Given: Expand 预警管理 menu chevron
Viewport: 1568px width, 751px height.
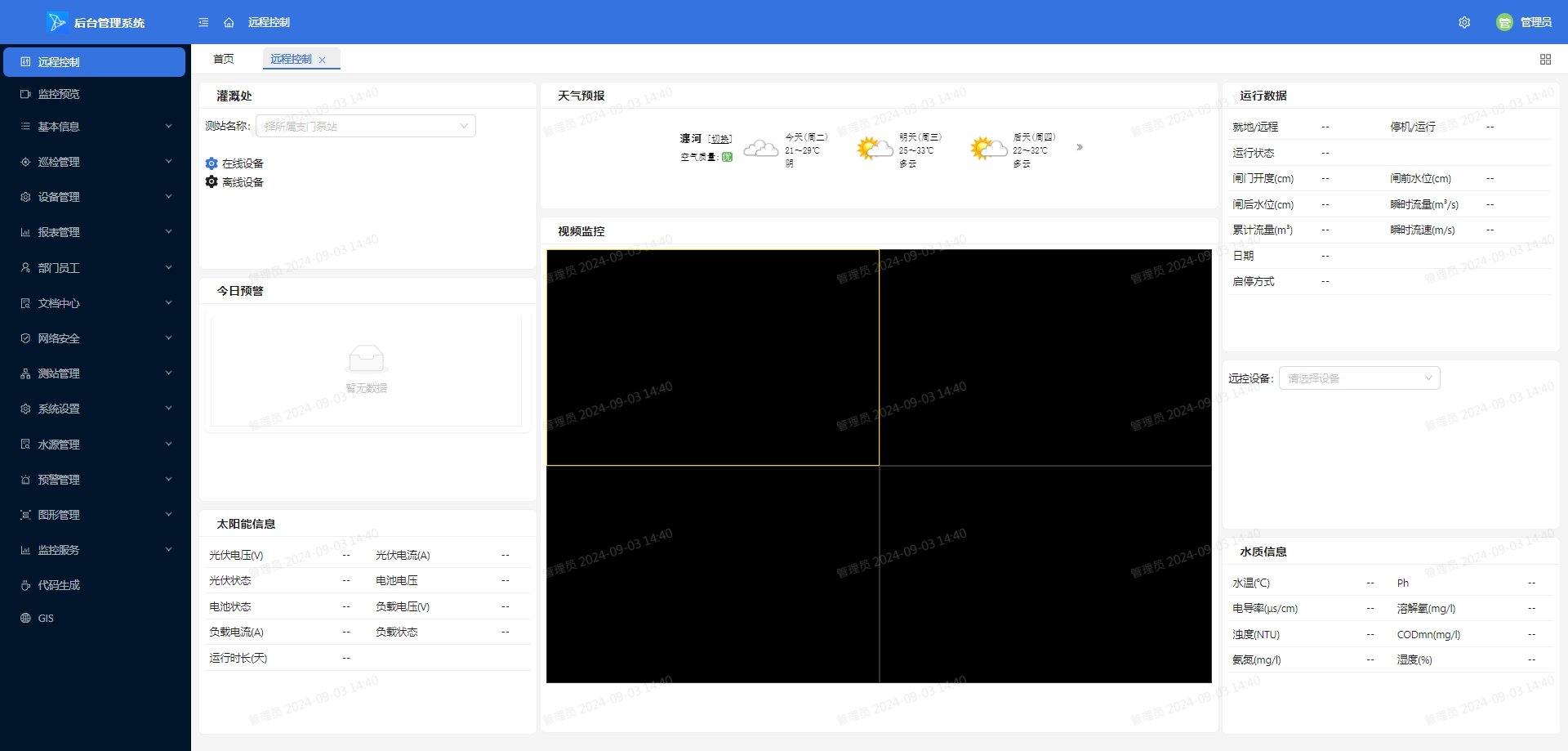Looking at the screenshot, I should (x=168, y=479).
